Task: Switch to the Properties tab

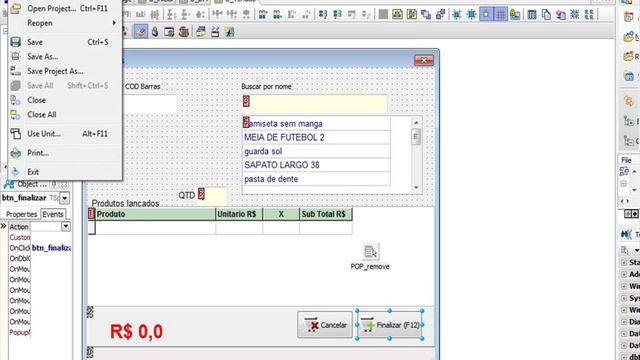Action: [21, 214]
